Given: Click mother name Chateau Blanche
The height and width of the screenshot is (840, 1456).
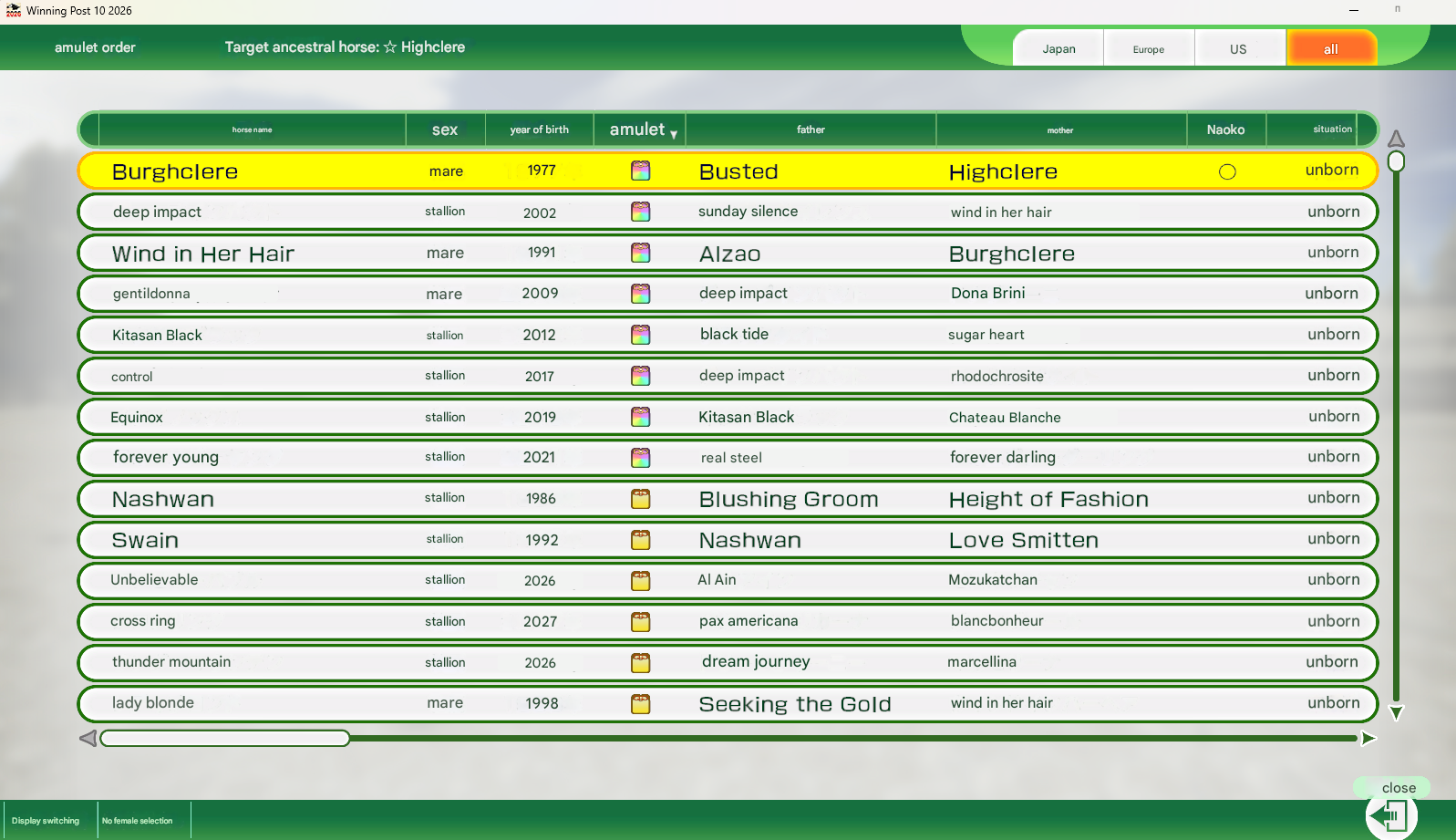Looking at the screenshot, I should [x=1005, y=418].
